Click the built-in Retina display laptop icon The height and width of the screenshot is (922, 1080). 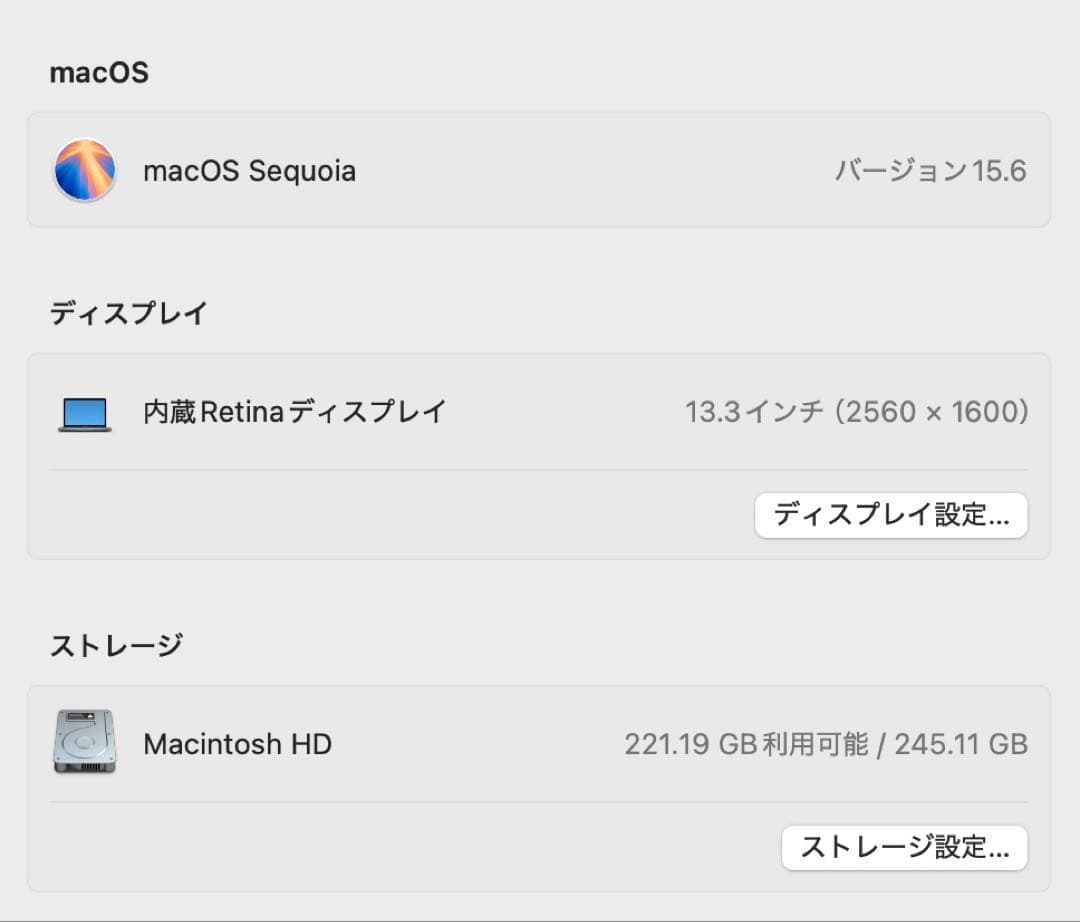(84, 411)
